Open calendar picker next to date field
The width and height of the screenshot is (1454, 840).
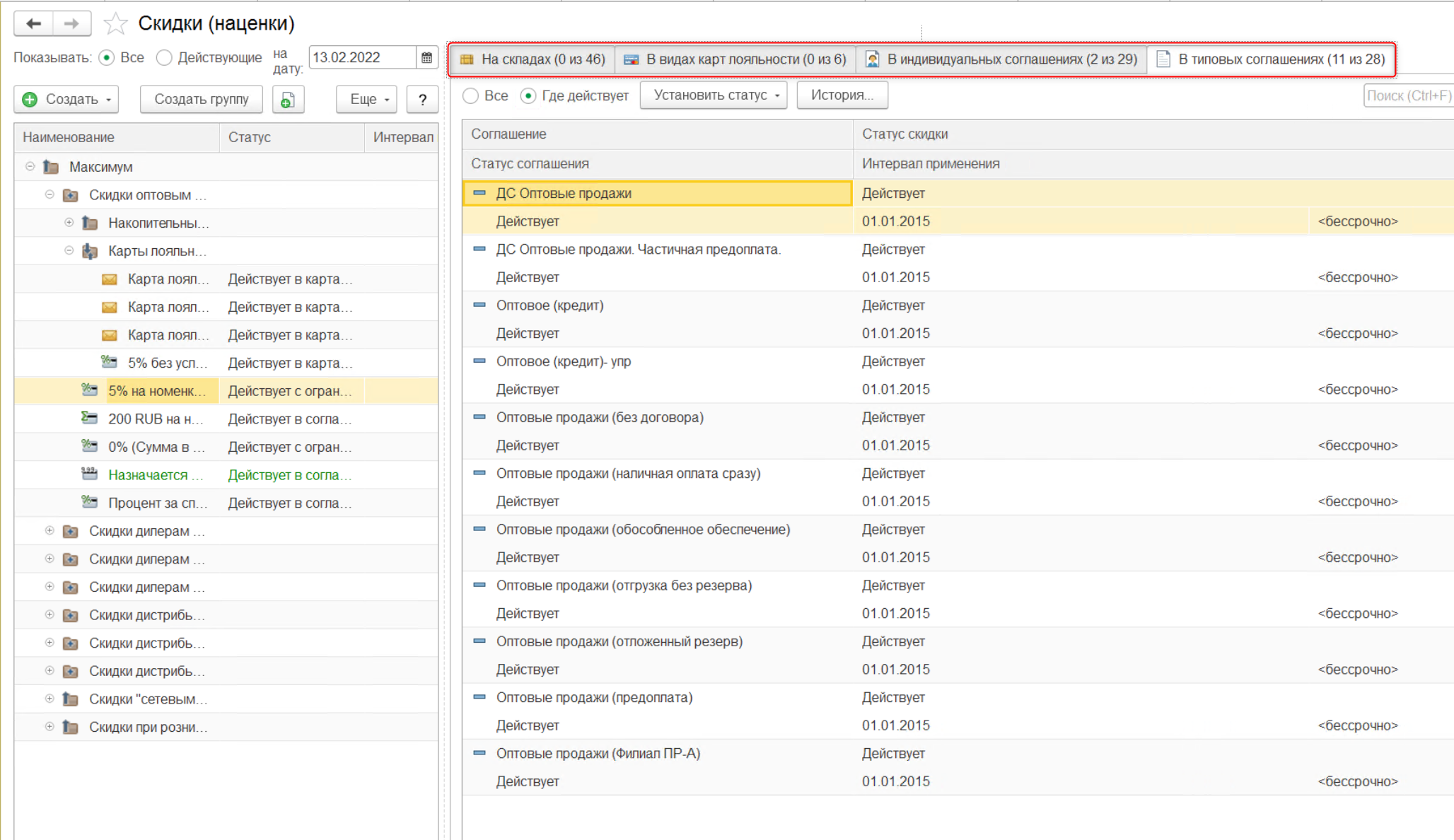click(x=426, y=58)
